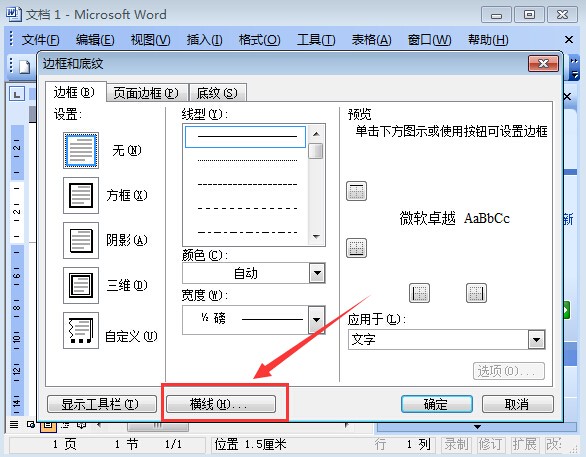Toggle the right border preview button
The width and height of the screenshot is (586, 457).
[476, 293]
